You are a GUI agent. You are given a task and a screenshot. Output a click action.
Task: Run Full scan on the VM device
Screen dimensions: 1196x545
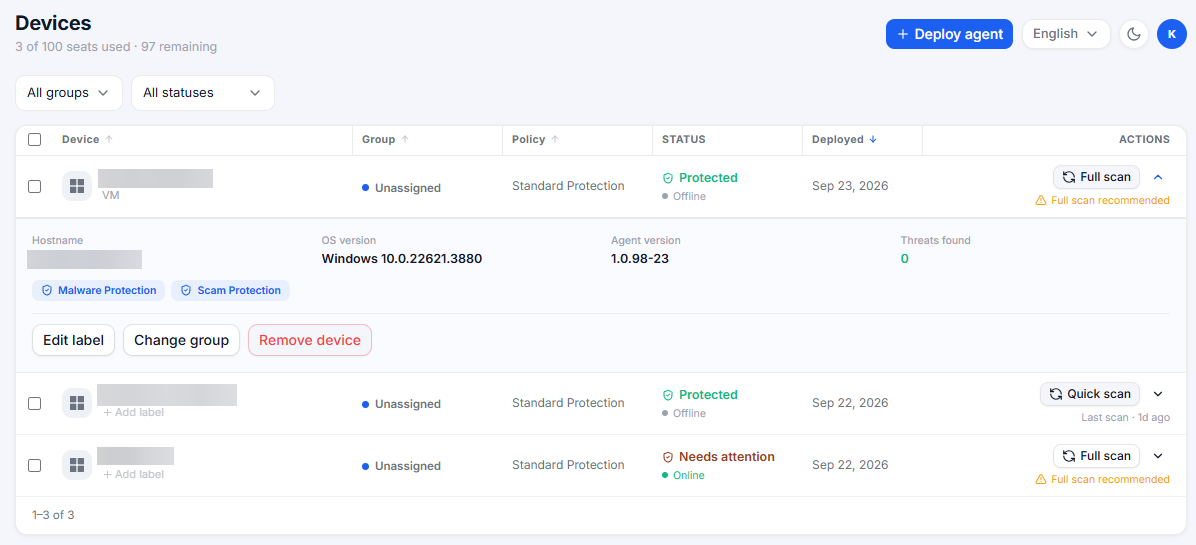click(1097, 177)
